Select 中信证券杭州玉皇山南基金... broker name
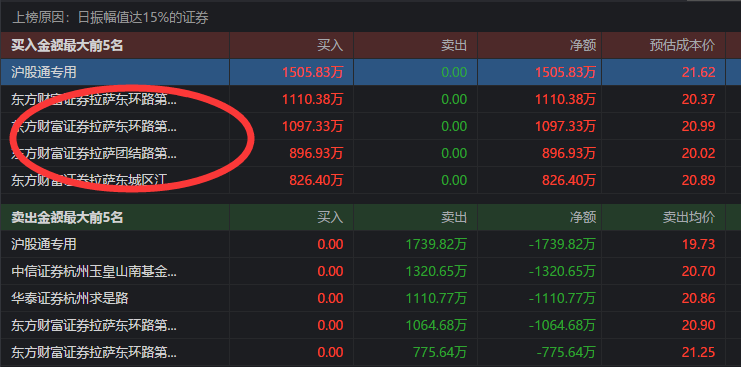This screenshot has height=367, width=741. click(x=94, y=271)
